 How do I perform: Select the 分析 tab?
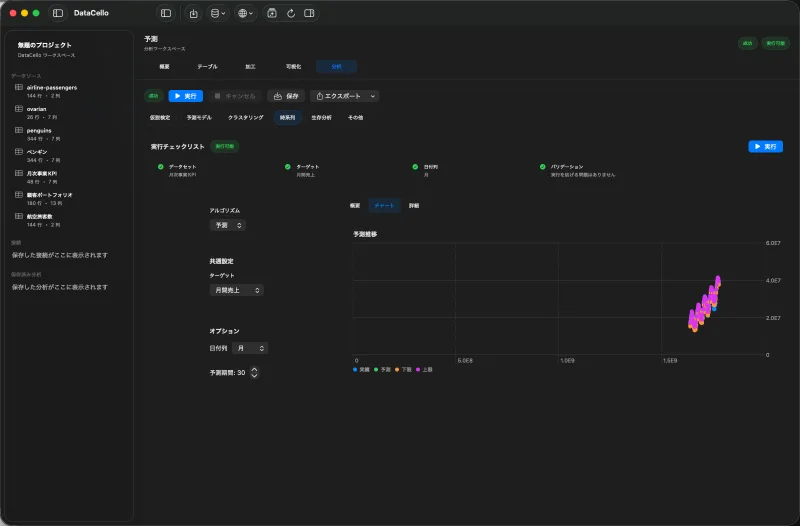[x=336, y=66]
